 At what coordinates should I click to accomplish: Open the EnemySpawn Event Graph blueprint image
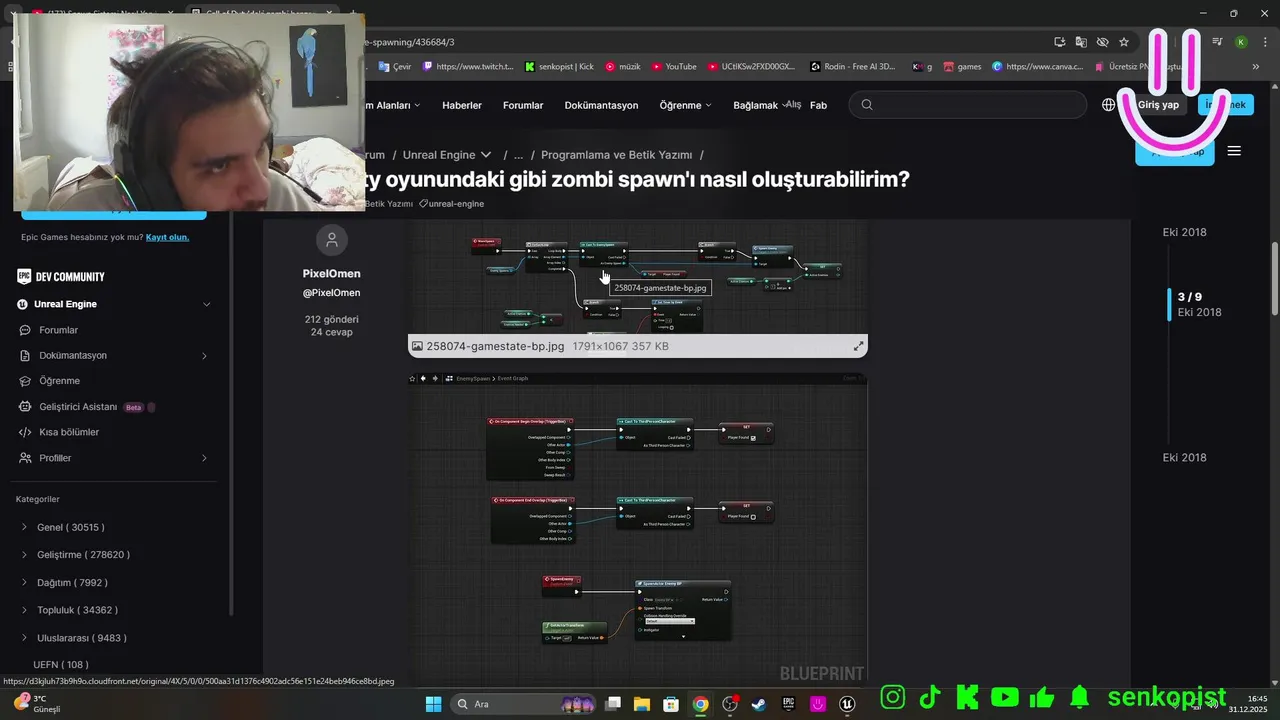[637, 529]
